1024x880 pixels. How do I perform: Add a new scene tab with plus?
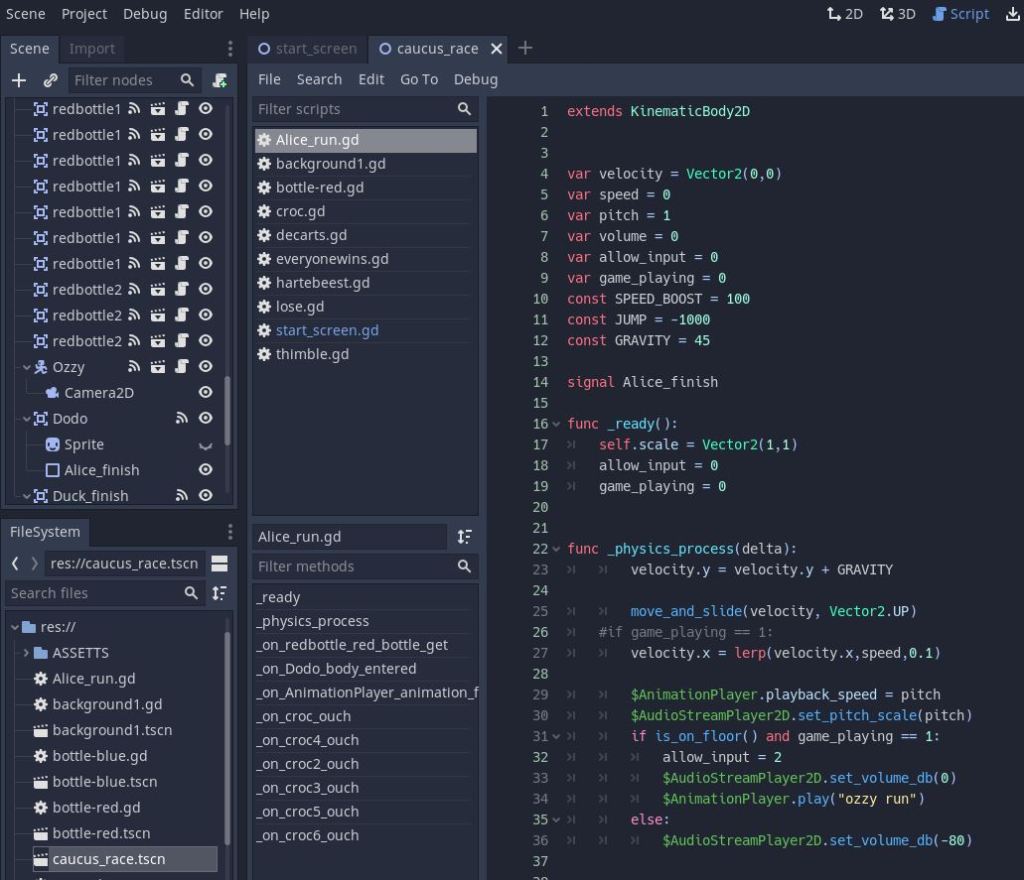(x=525, y=48)
